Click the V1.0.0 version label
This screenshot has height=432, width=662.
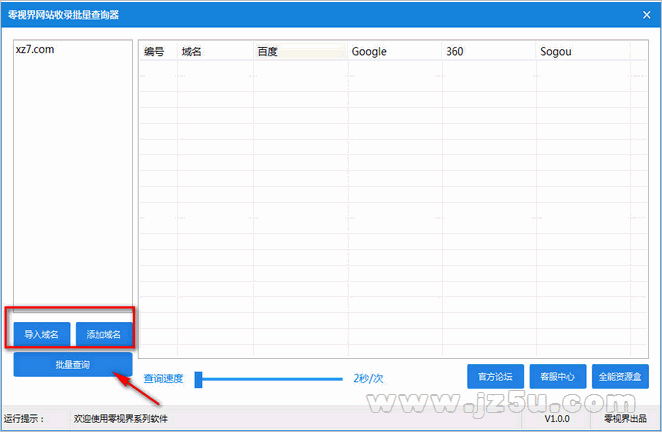point(557,418)
